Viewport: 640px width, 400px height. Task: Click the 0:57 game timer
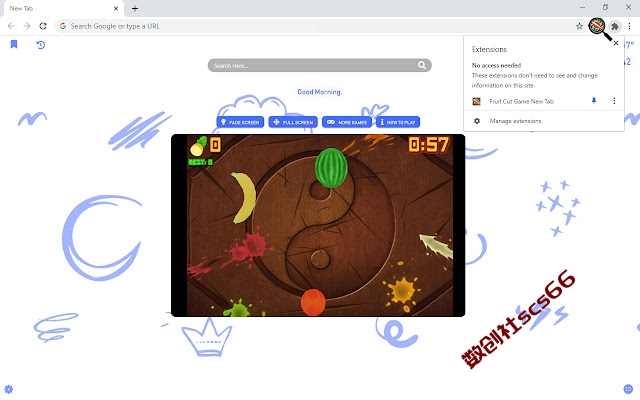429,144
